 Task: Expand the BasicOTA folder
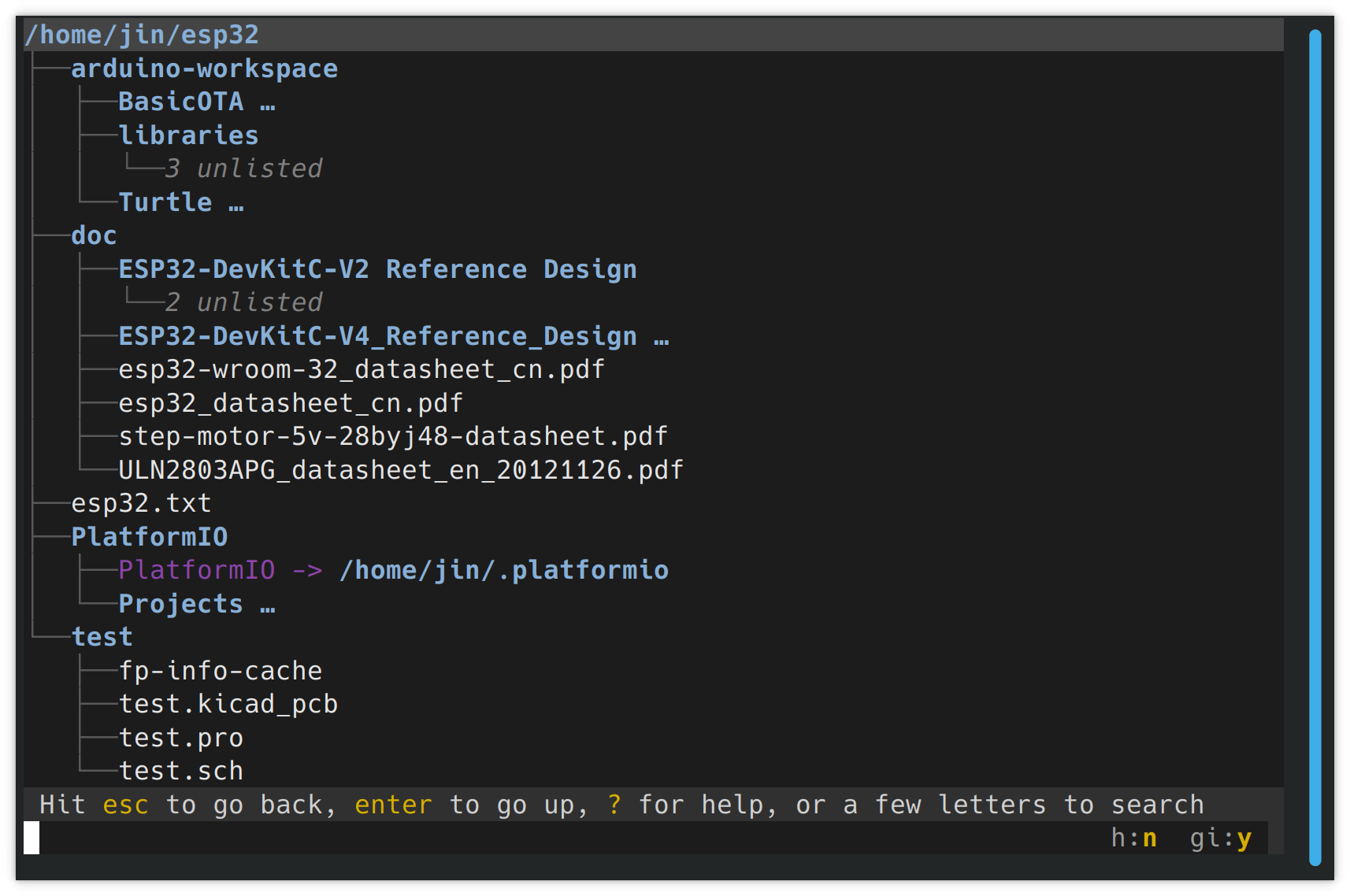tap(197, 102)
